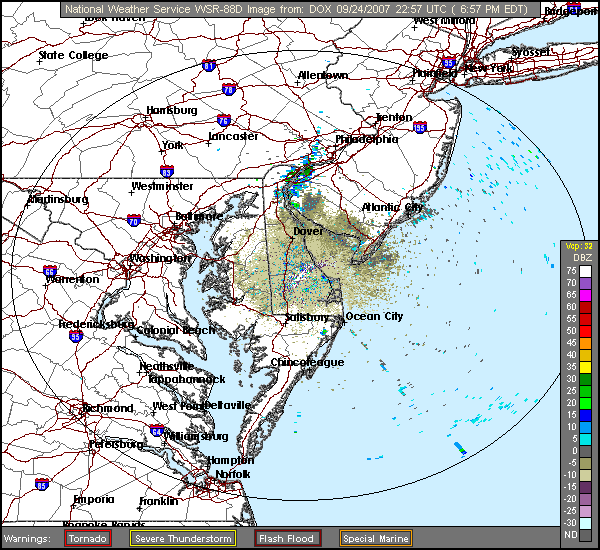600x550 pixels.
Task: Click the Interstate 78 highway shield
Action: click(228, 89)
